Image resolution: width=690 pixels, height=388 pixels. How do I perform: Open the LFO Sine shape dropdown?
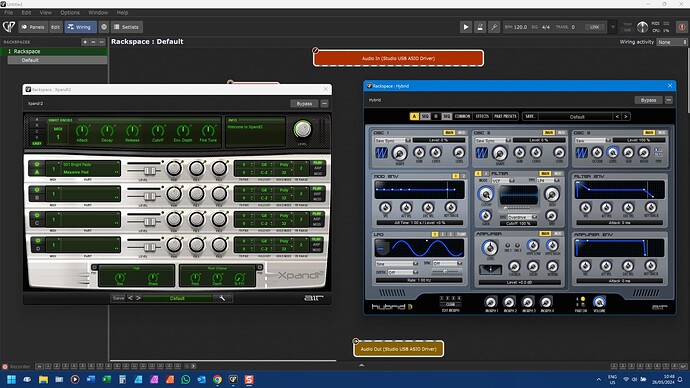[x=396, y=264]
